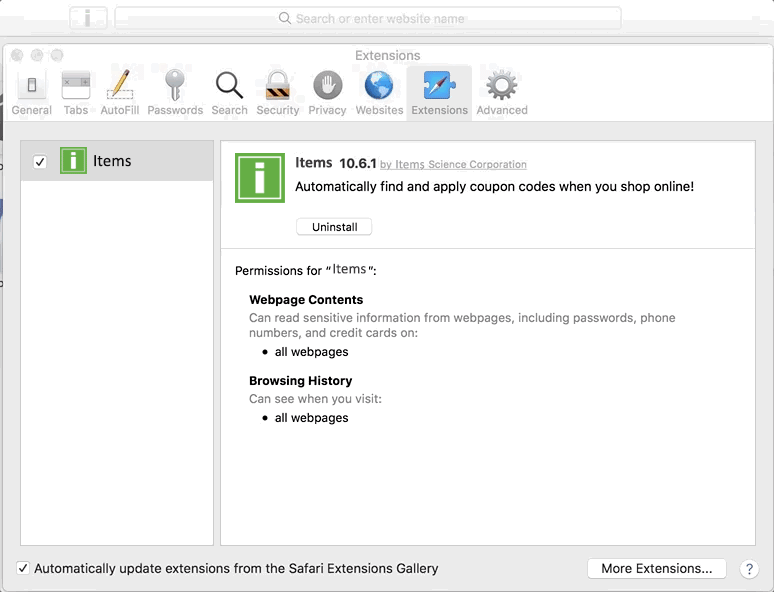Open More Extensions gallery
The width and height of the screenshot is (774, 592).
pos(657,568)
